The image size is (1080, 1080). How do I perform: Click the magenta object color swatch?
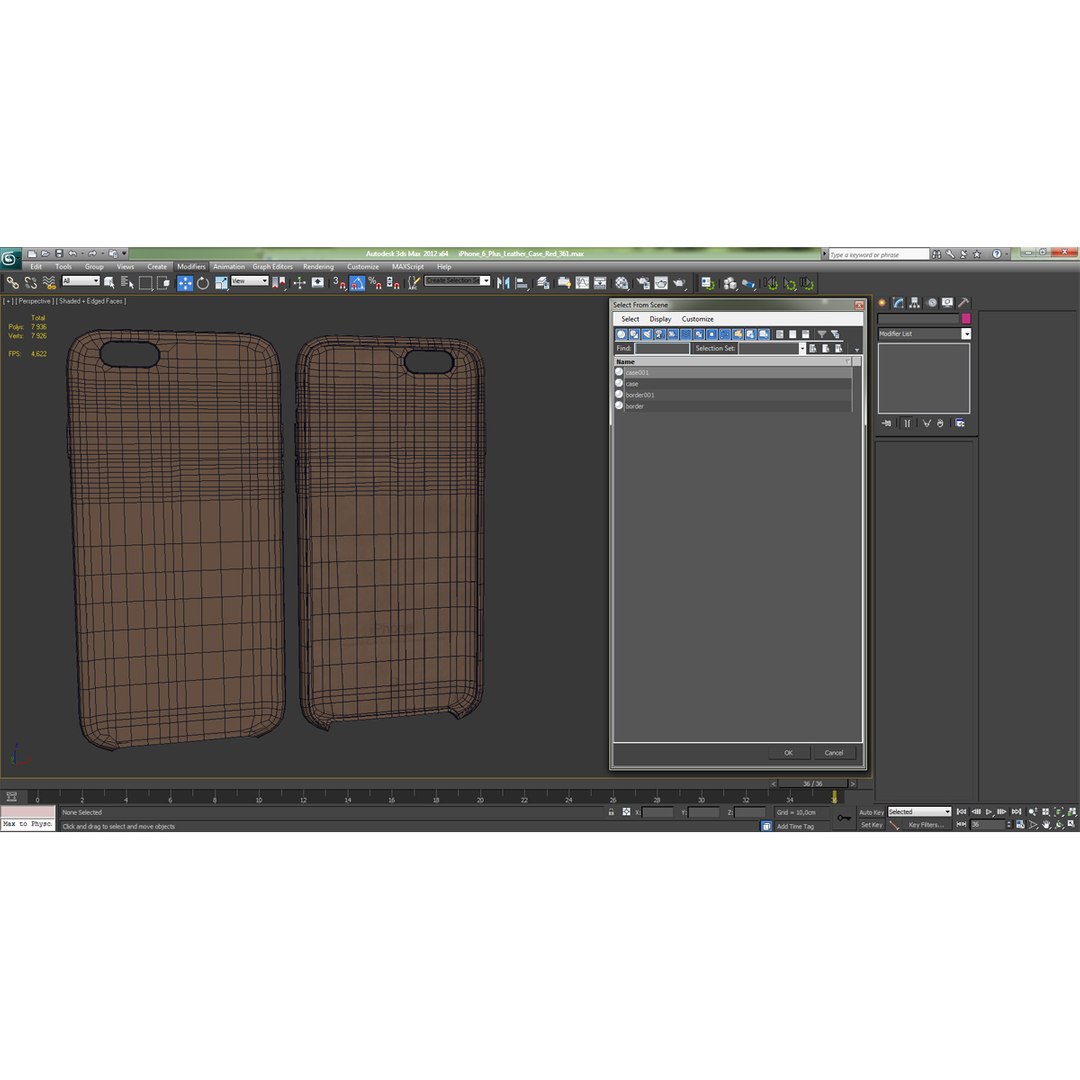pos(966,318)
